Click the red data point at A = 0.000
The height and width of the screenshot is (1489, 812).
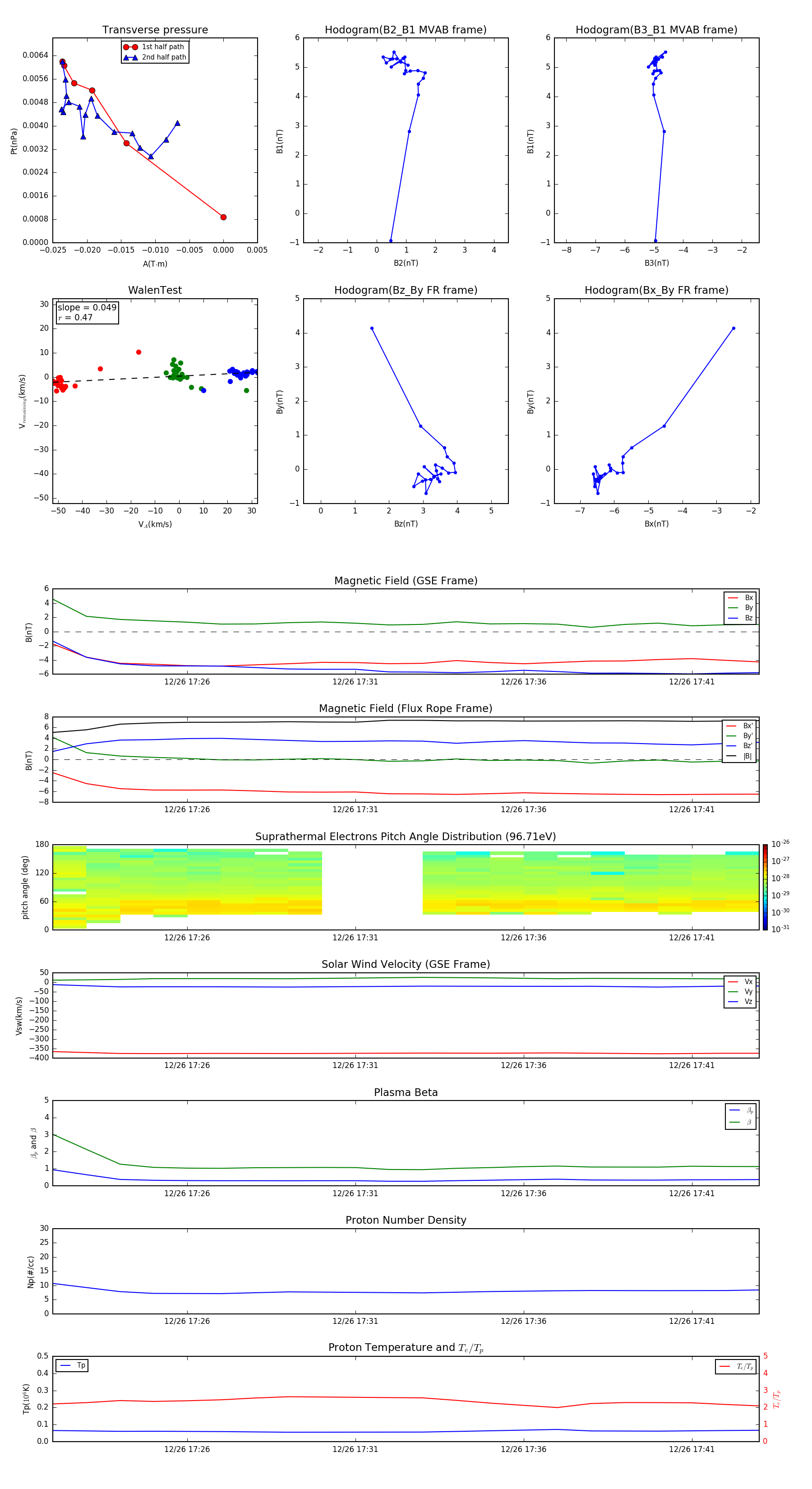[224, 217]
